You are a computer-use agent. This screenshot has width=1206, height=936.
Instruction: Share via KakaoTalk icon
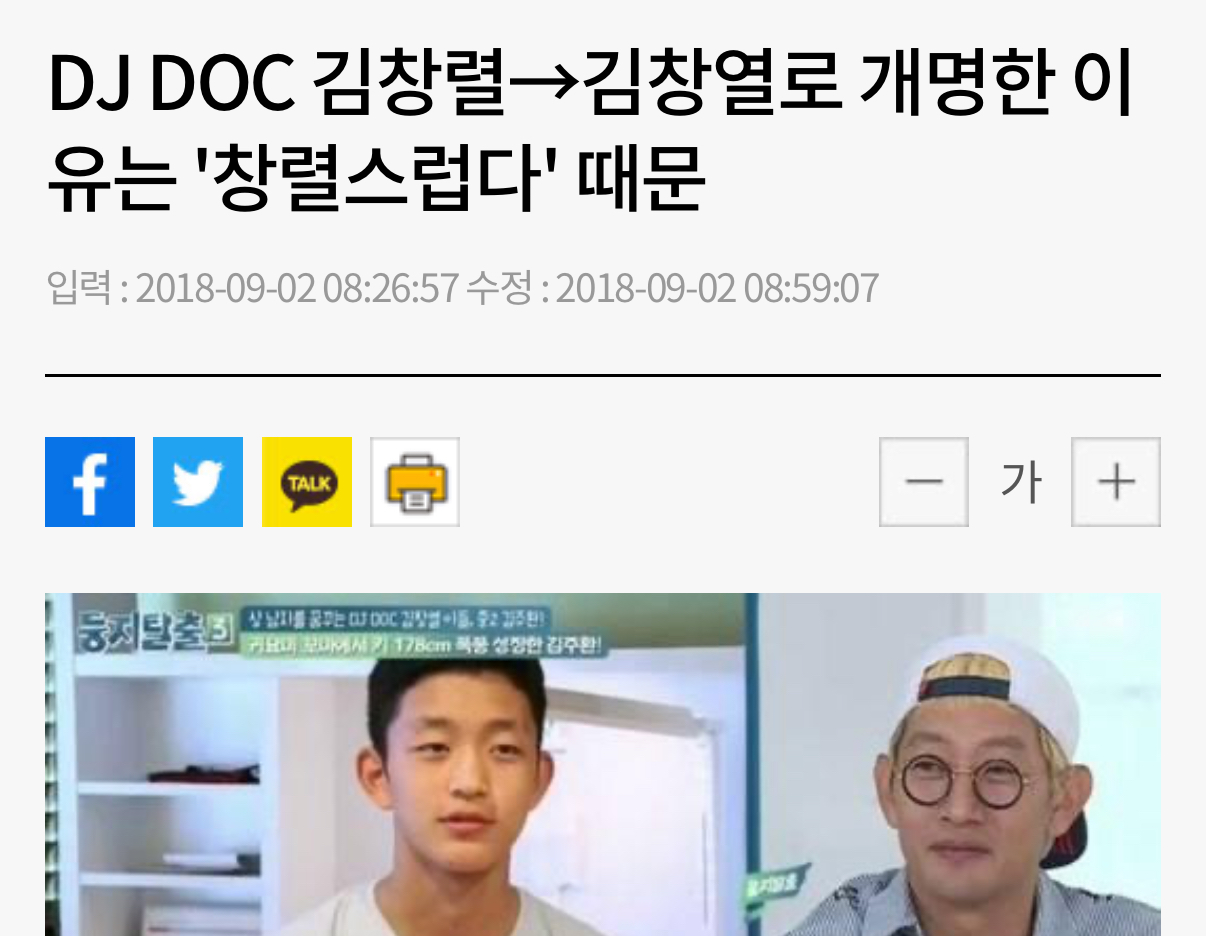tap(307, 482)
